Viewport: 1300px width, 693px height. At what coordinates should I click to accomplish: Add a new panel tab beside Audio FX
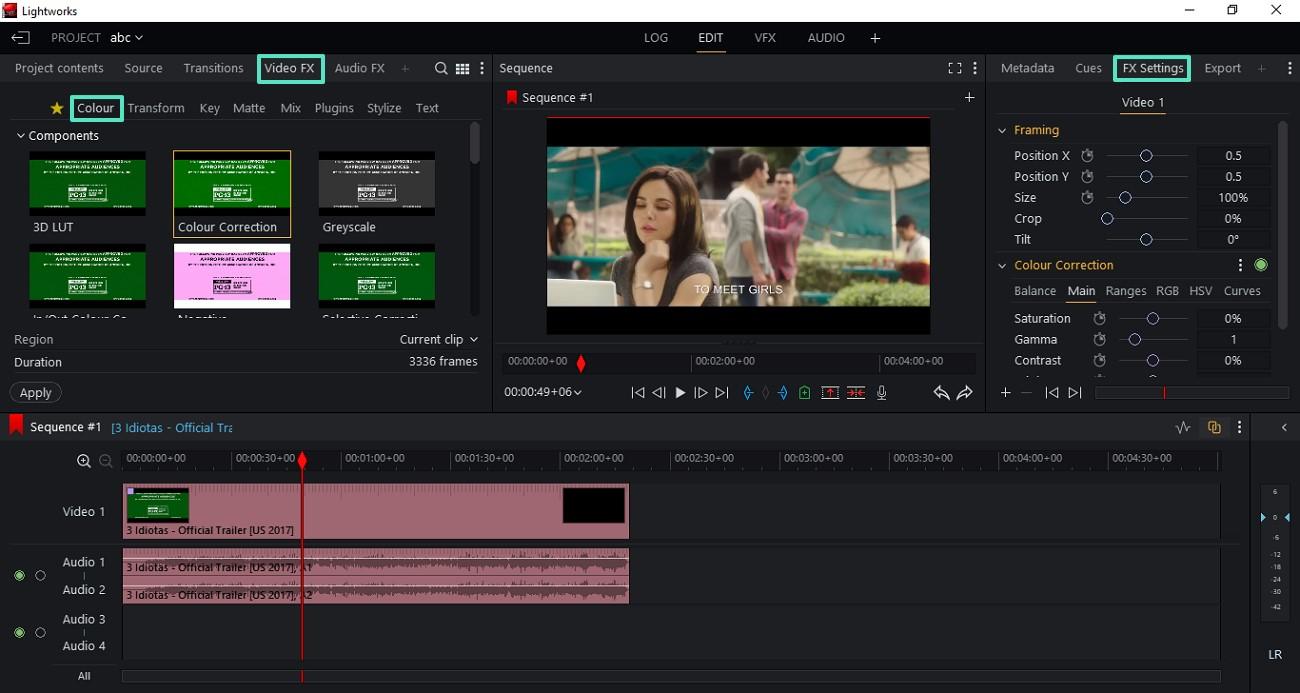(405, 68)
